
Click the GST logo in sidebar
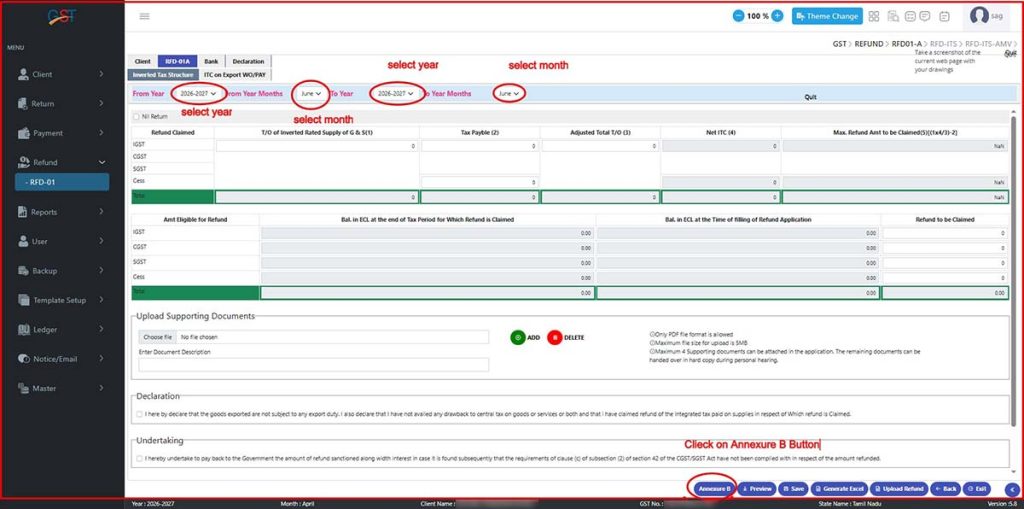pos(62,17)
